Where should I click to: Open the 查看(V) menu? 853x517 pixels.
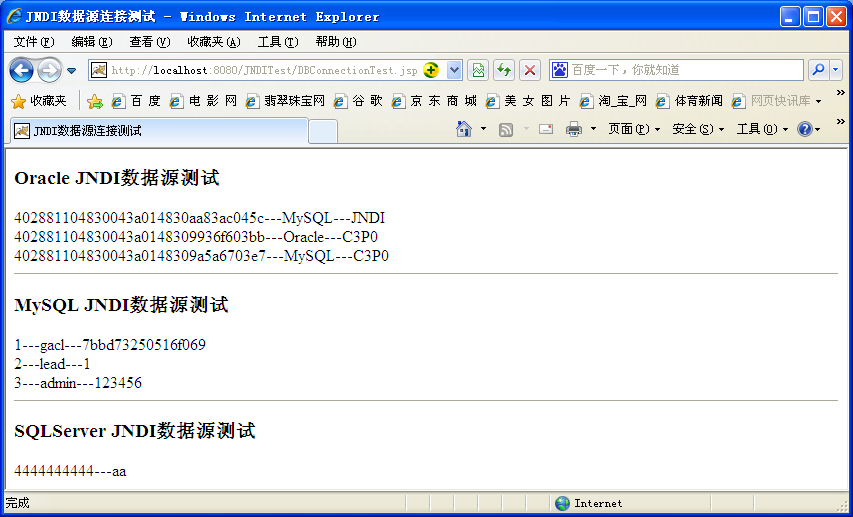point(150,42)
